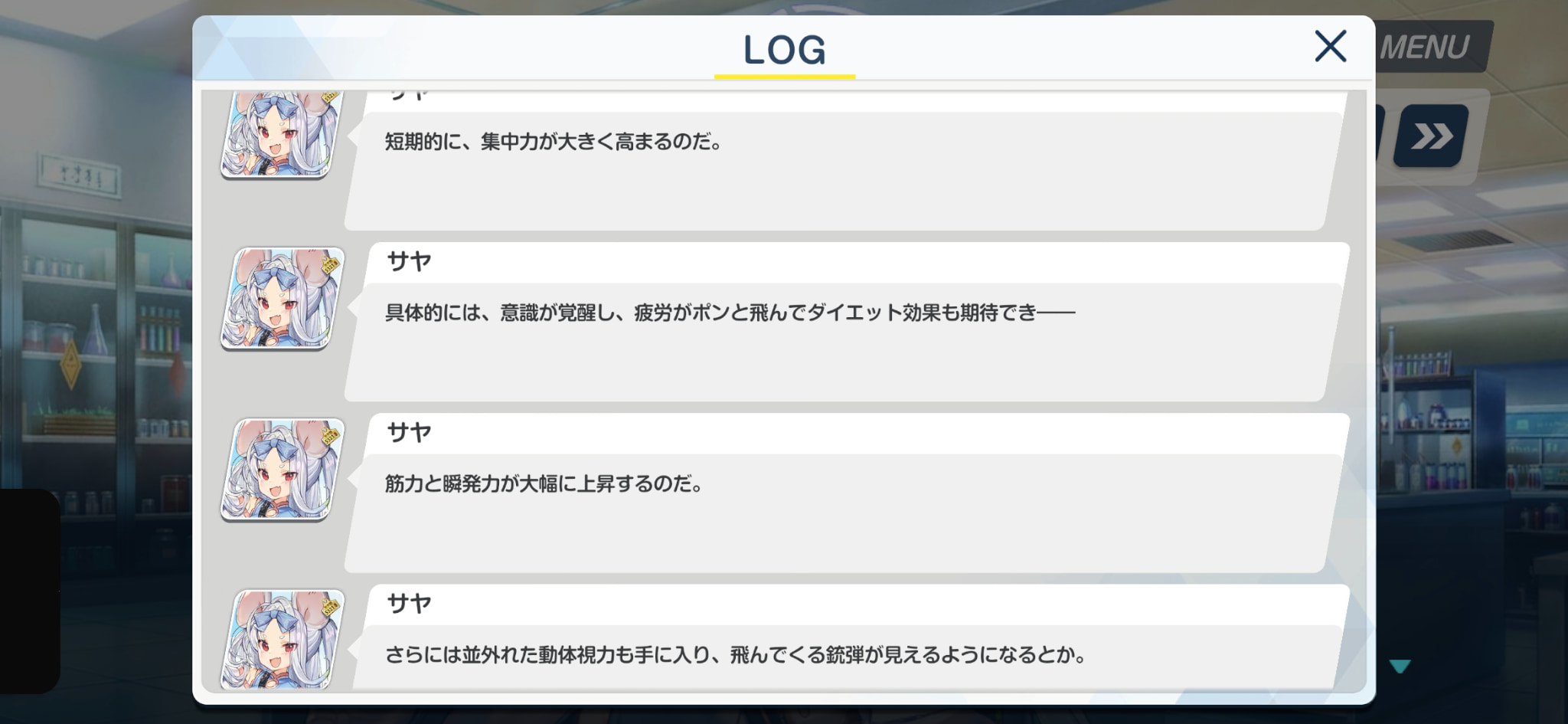This screenshot has width=1568, height=724.
Task: Click the yellow underline beneath LOG
Action: pyautogui.click(x=785, y=77)
